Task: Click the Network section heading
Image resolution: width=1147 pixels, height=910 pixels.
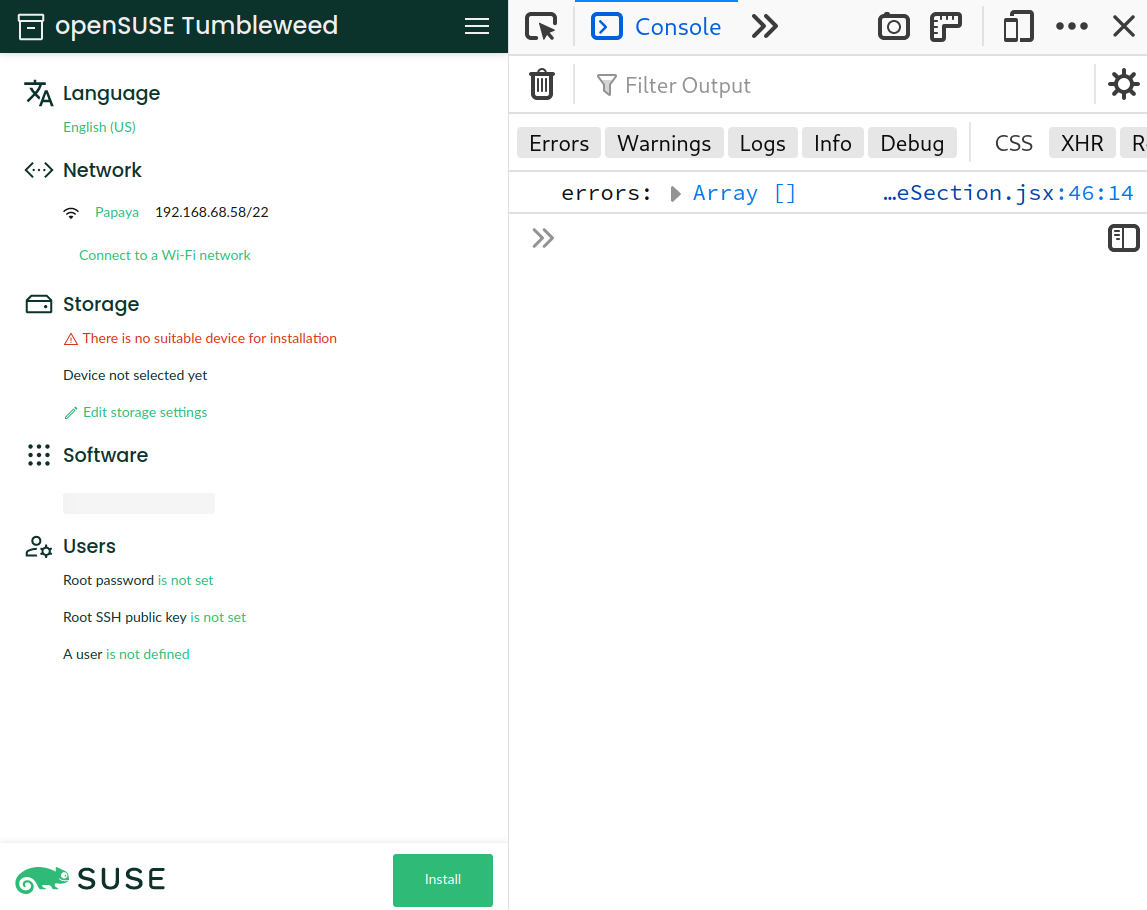Action: click(102, 170)
